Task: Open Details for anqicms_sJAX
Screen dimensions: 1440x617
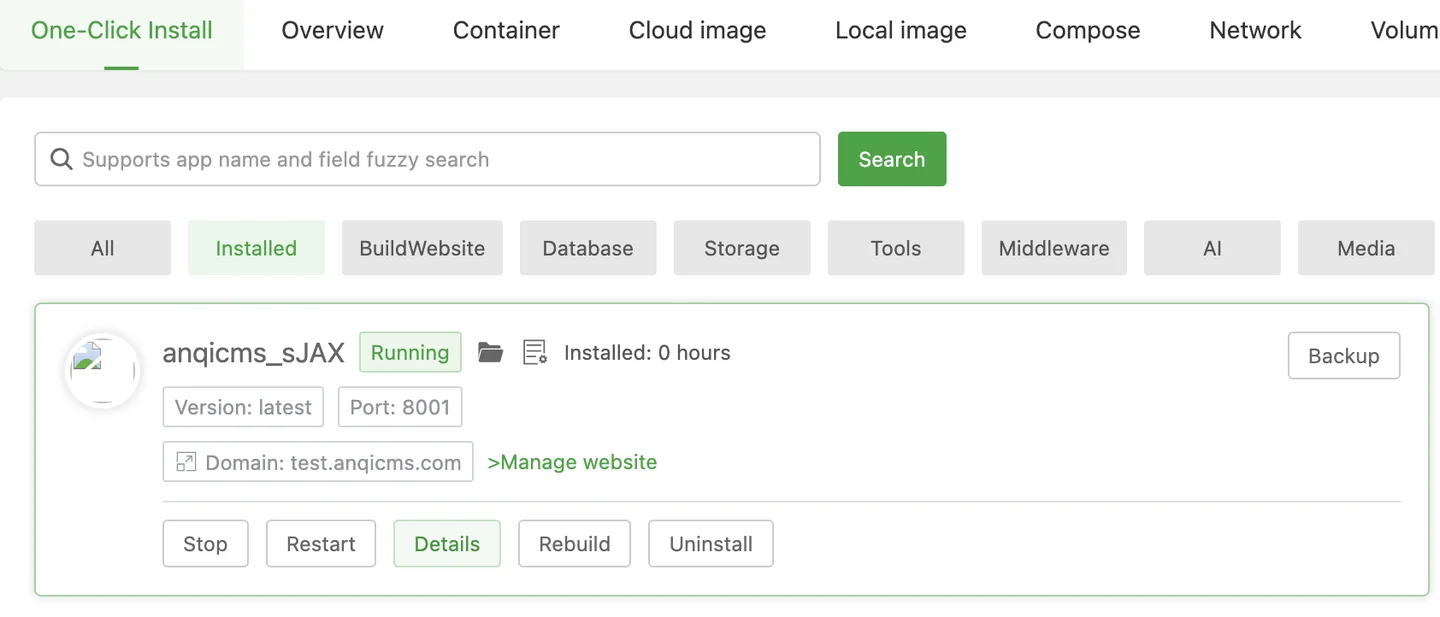Action: 447,544
